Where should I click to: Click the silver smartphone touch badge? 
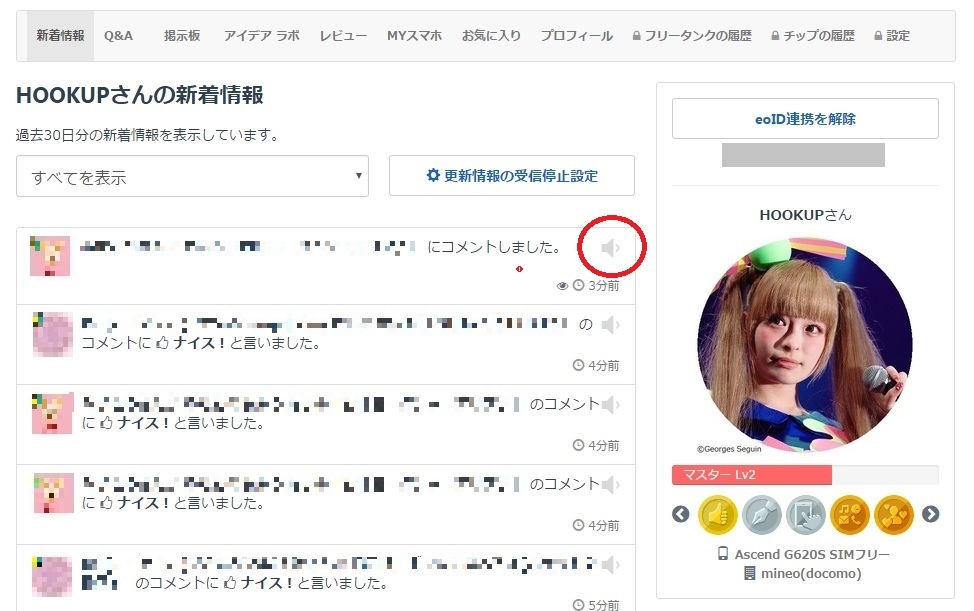[805, 515]
